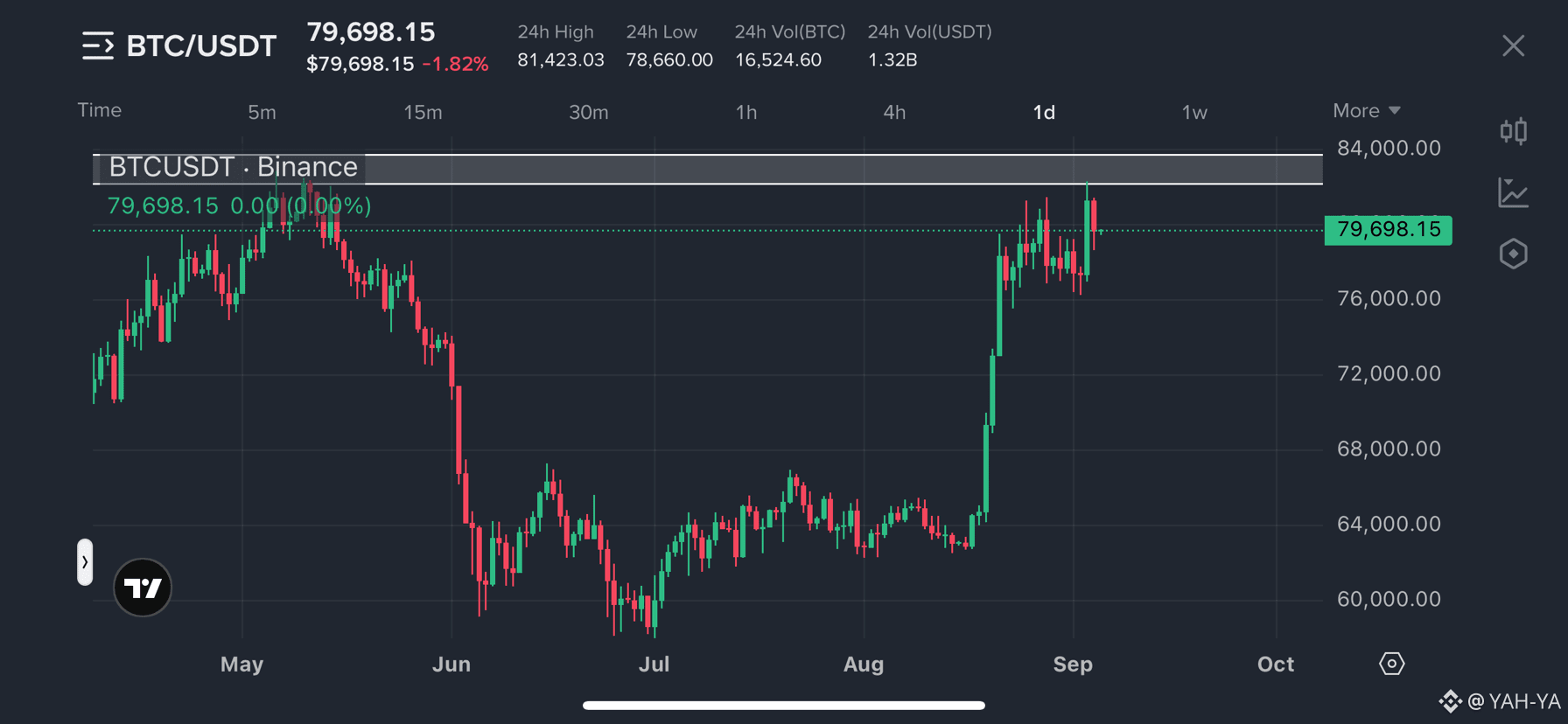The image size is (1568, 724).
Task: Switch chart to 1h timeframe
Action: click(x=746, y=112)
